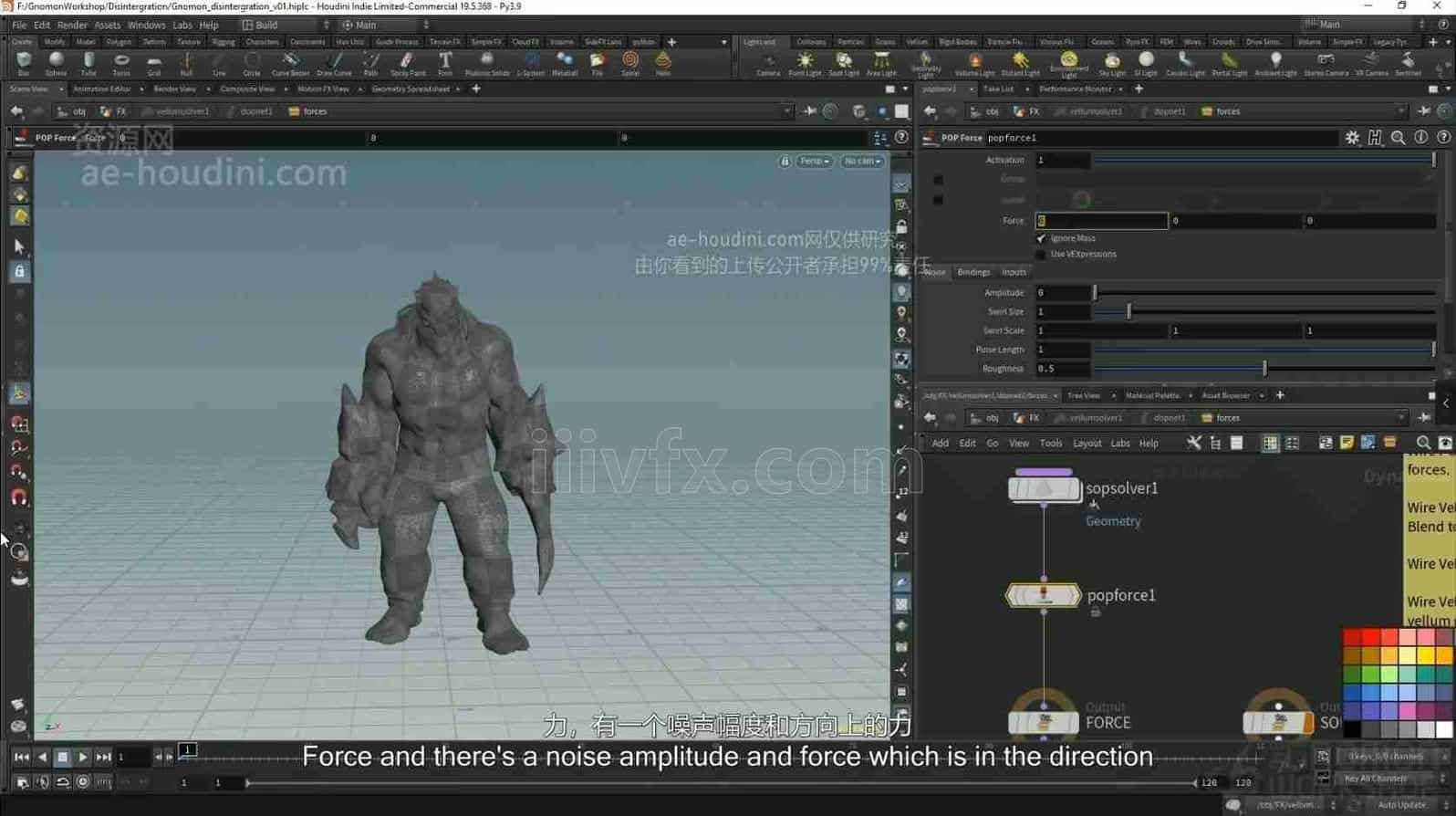The image size is (1456, 816).
Task: Select the Grid shelf tool
Action: (154, 63)
